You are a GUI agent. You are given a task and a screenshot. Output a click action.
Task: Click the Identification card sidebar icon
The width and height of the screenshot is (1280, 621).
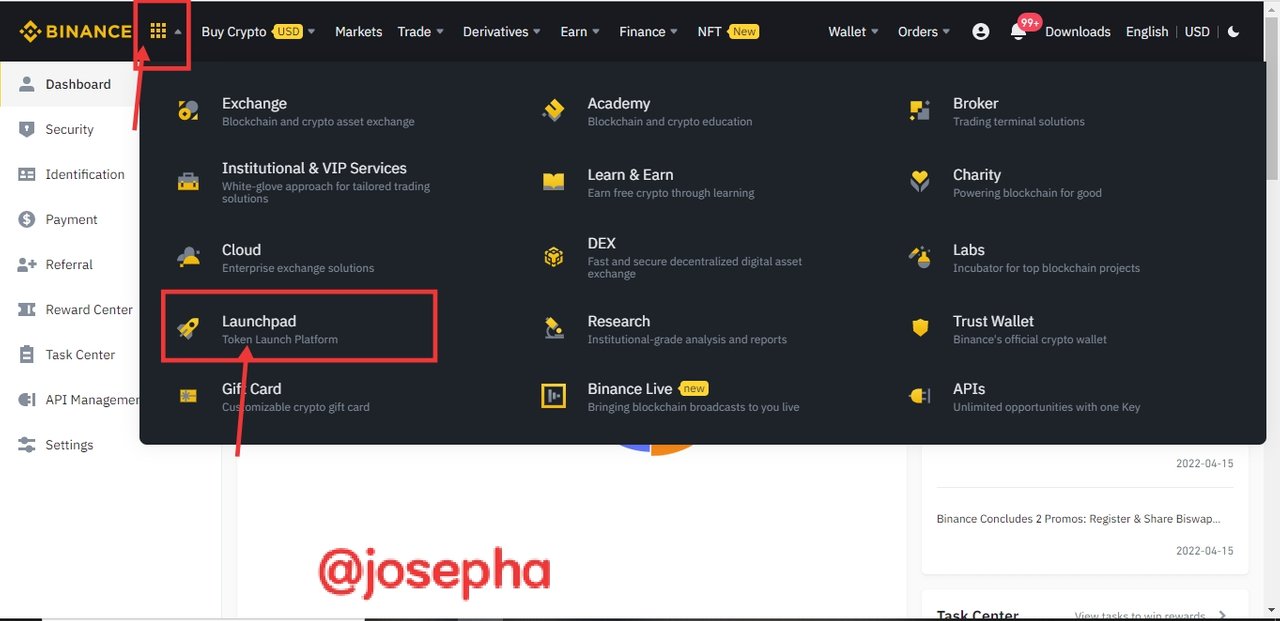(x=27, y=174)
